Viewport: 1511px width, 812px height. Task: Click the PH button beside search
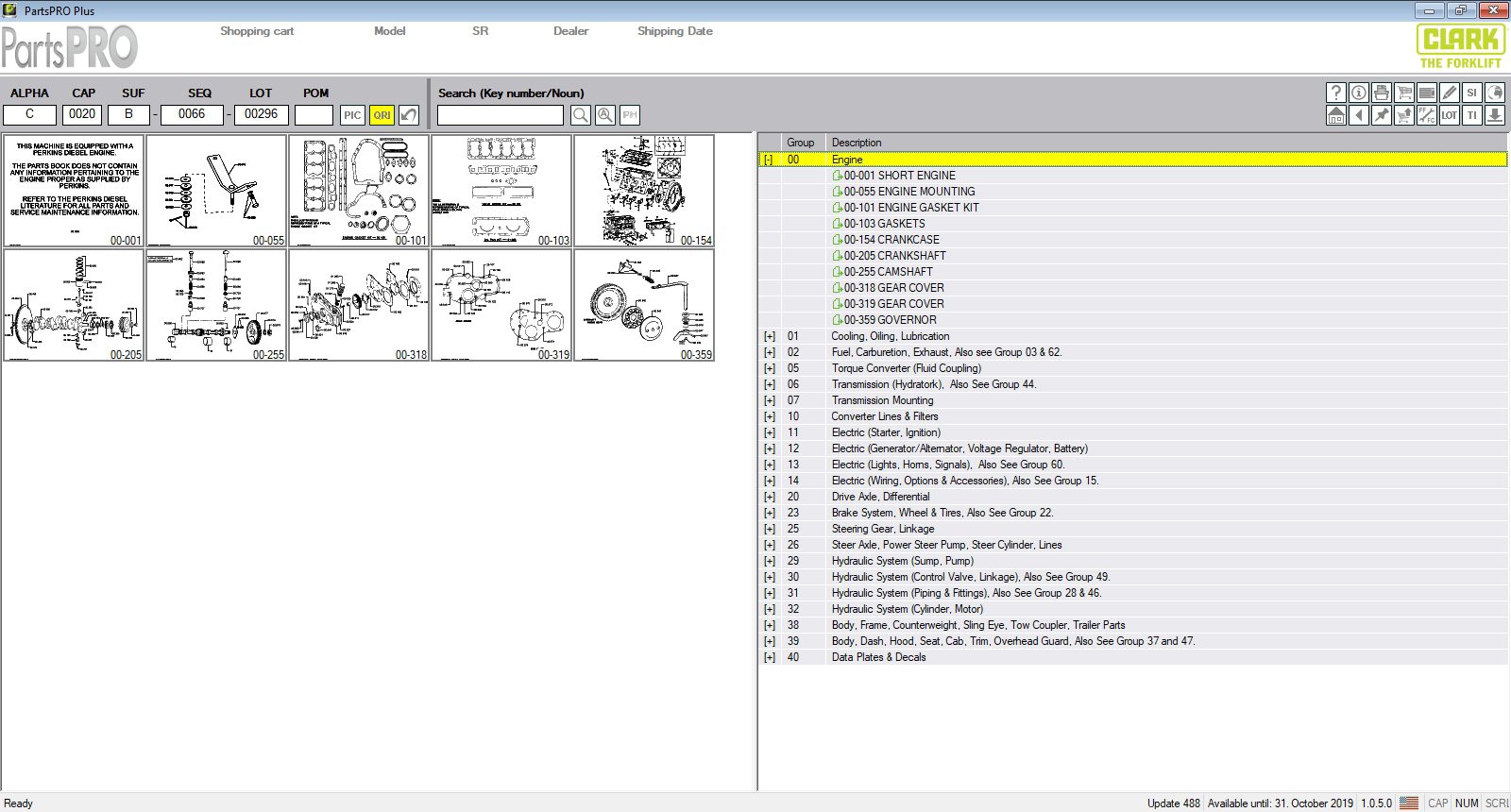pyautogui.click(x=630, y=115)
